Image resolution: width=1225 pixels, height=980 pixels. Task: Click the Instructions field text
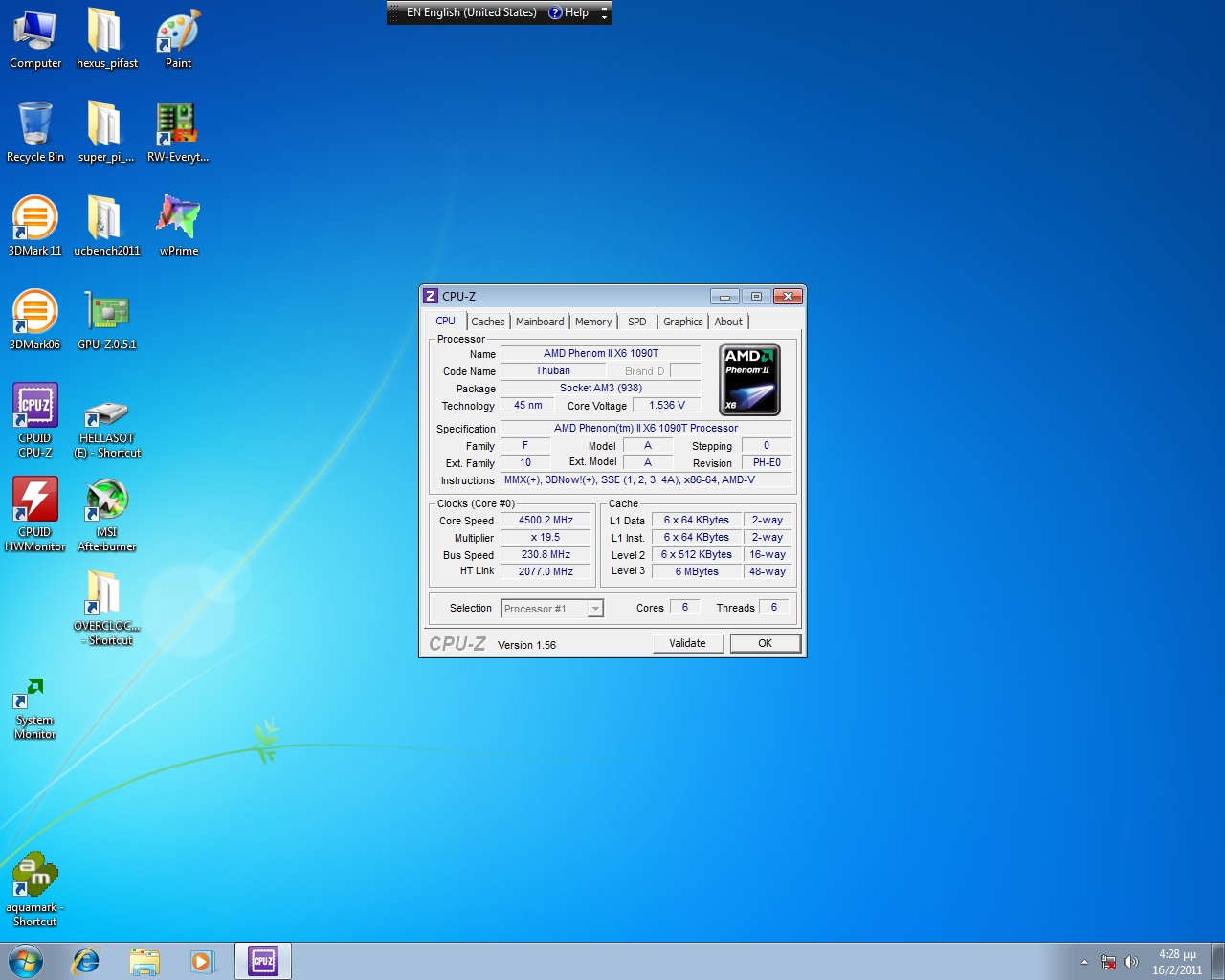pyautogui.click(x=647, y=480)
